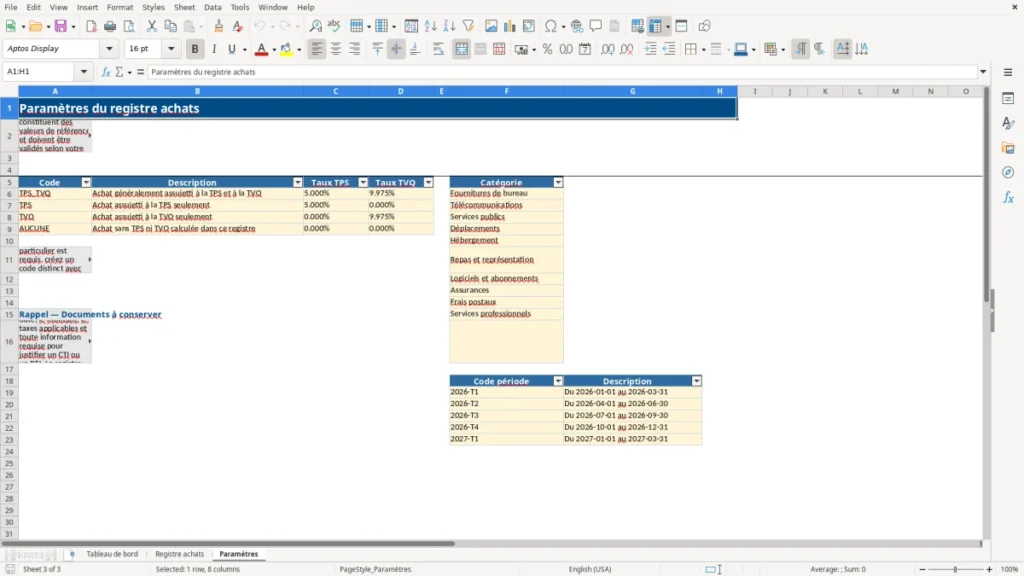Open the Sheet menu
The image size is (1024, 576).
[x=184, y=7]
